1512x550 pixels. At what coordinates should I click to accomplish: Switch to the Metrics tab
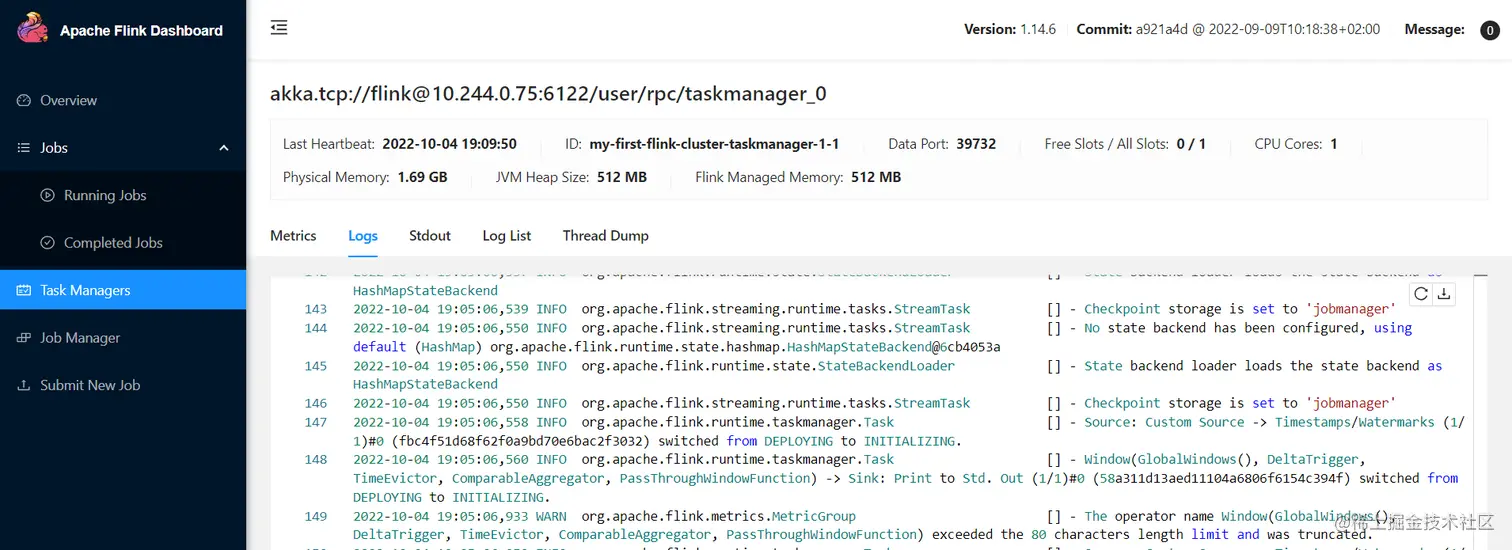coord(293,236)
